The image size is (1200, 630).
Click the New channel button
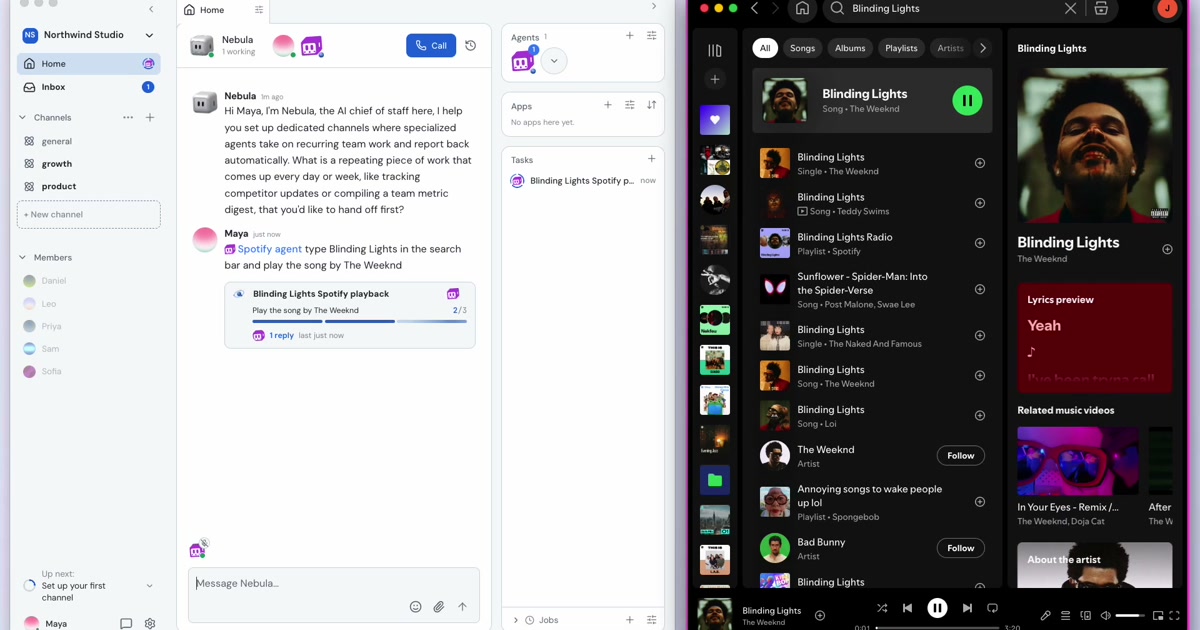[88, 214]
